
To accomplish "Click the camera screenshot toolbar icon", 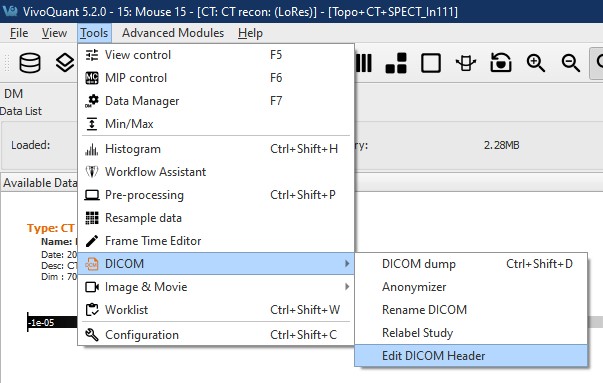I will pos(501,63).
